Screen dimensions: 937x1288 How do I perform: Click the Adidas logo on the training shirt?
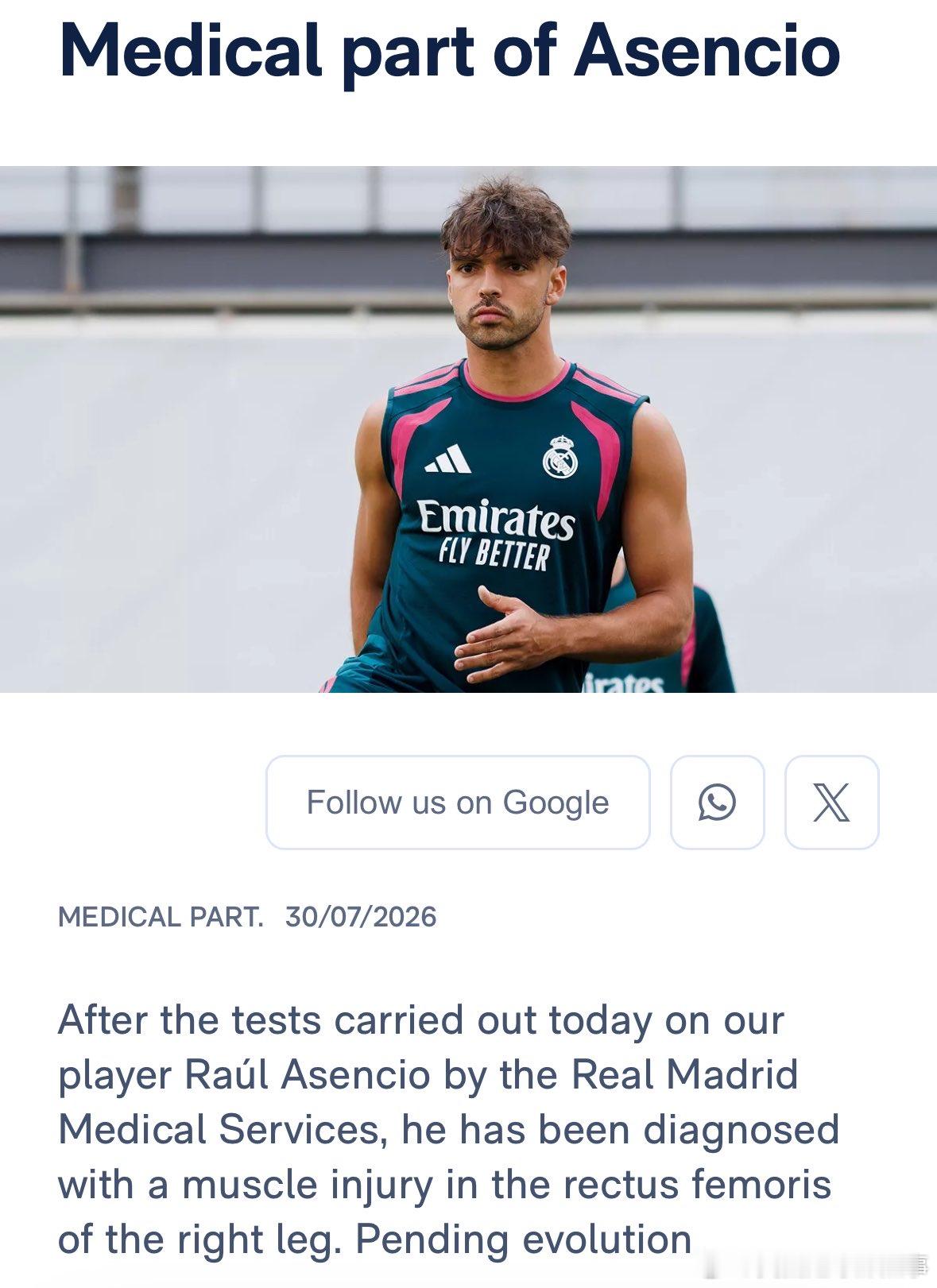coord(447,458)
